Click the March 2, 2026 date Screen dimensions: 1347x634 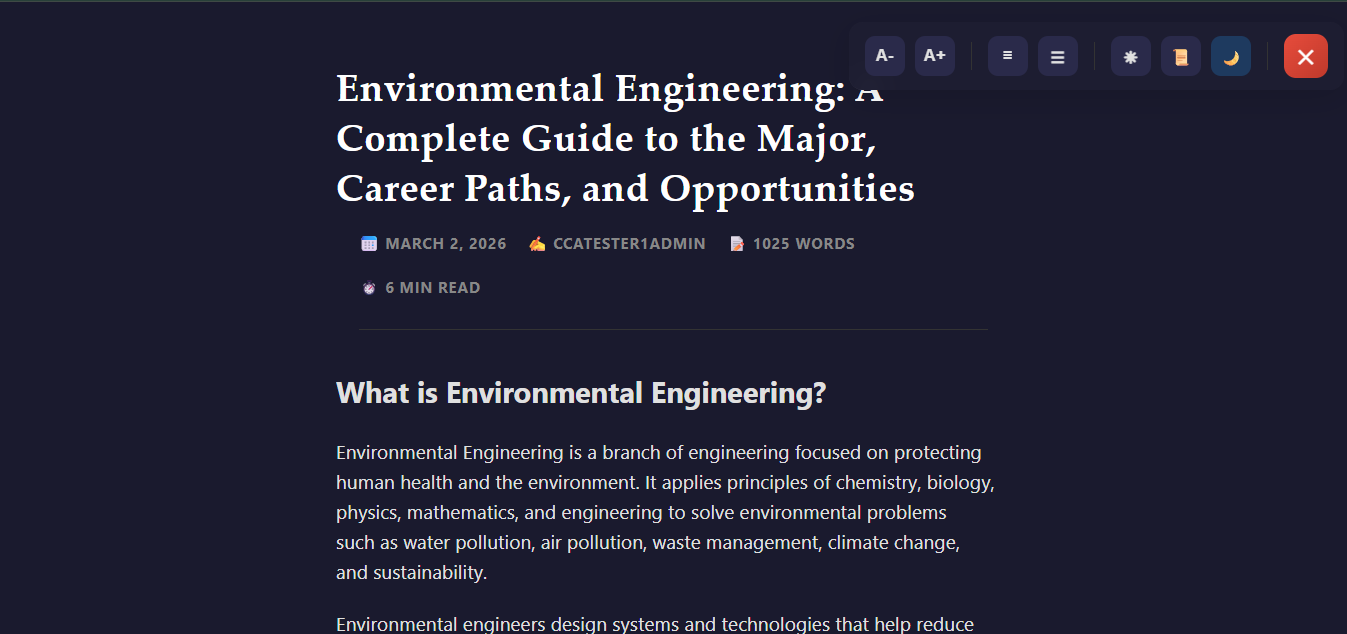coord(446,244)
